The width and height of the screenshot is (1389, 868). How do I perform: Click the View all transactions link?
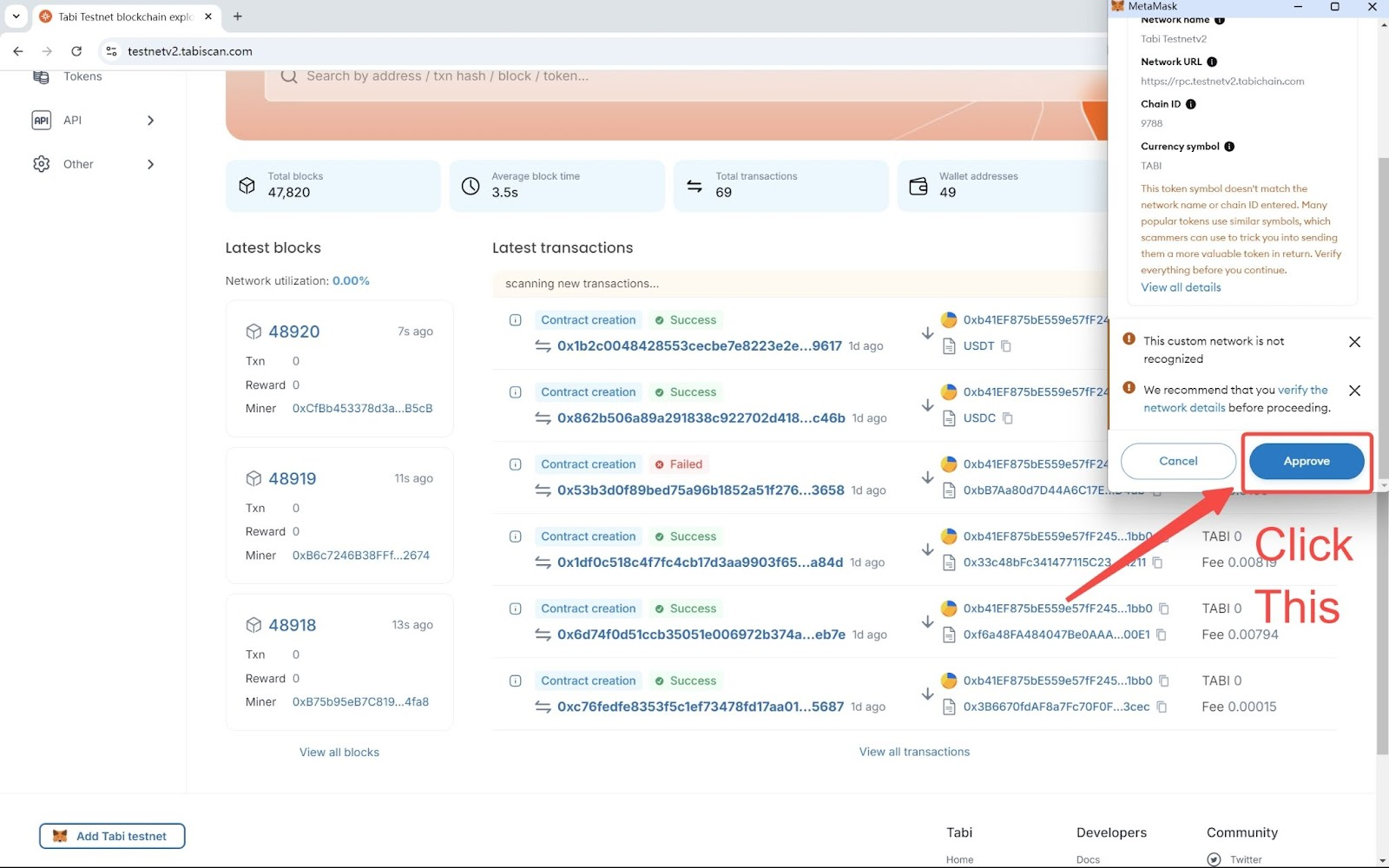click(914, 752)
